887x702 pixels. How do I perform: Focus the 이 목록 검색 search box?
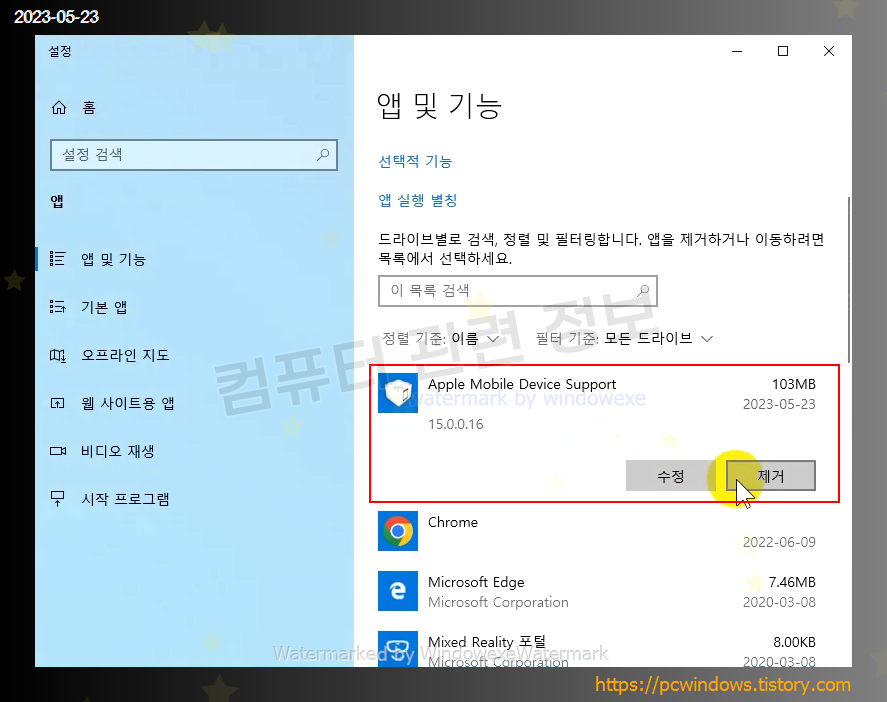518,291
